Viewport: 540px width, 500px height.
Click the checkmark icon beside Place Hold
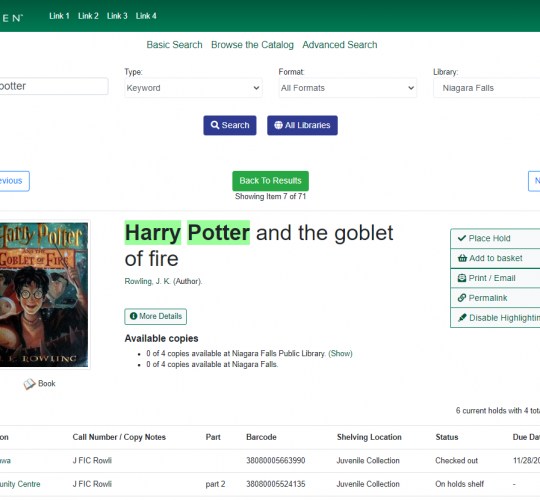[x=462, y=238]
